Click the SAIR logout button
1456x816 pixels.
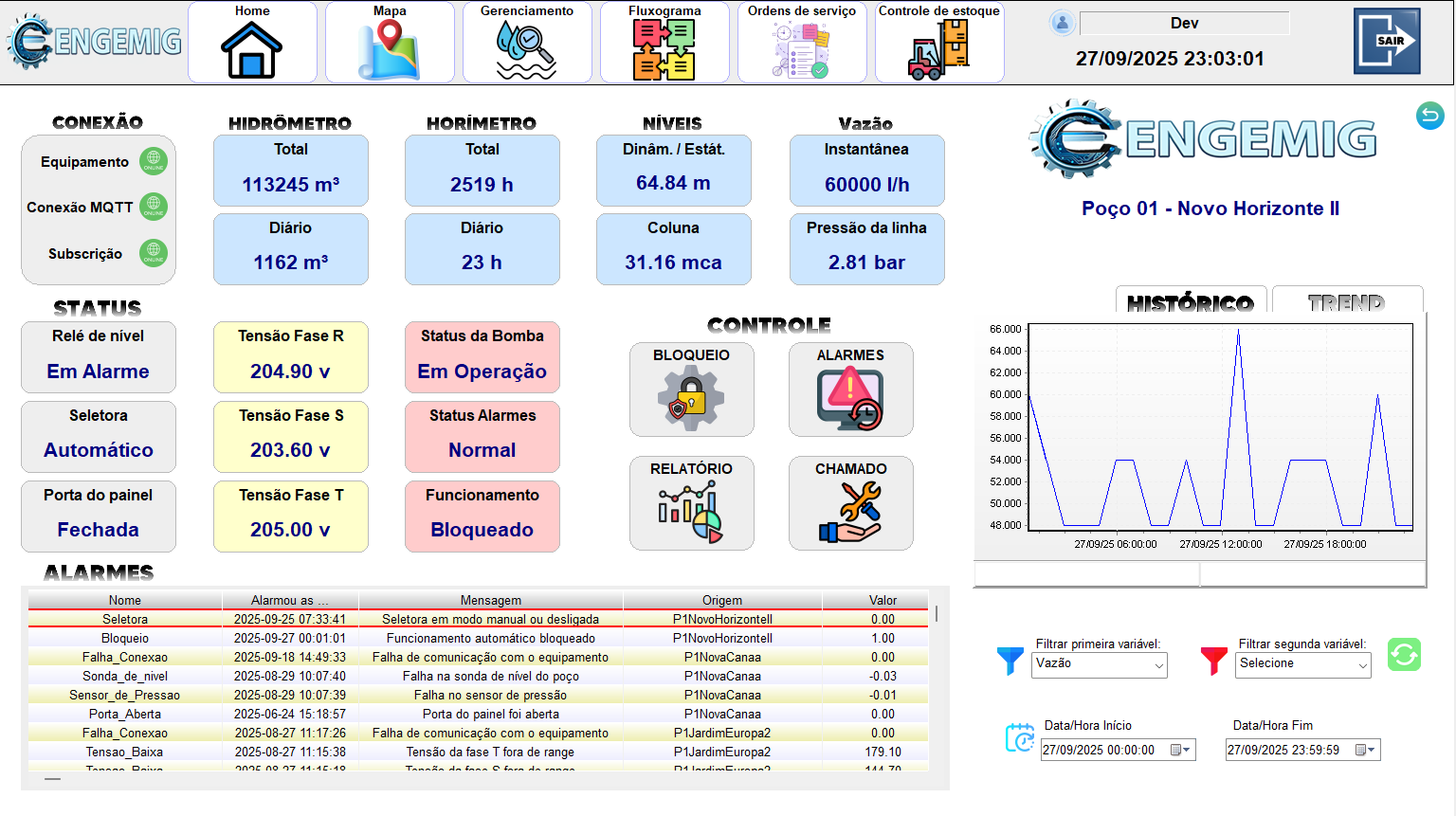point(1387,41)
